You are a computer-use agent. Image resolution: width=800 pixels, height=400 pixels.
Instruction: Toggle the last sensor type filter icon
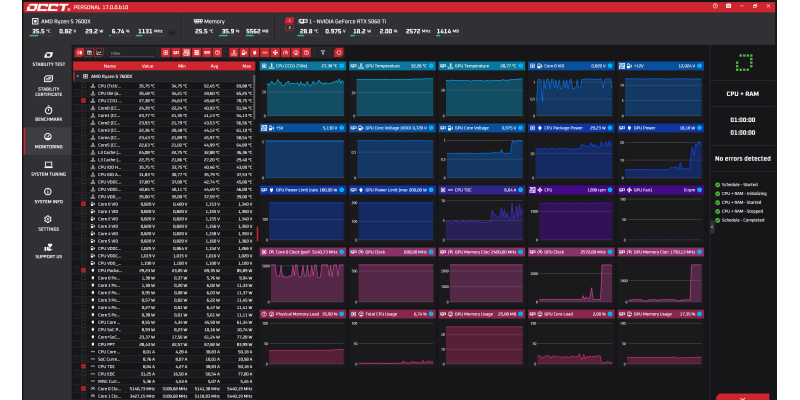click(306, 53)
